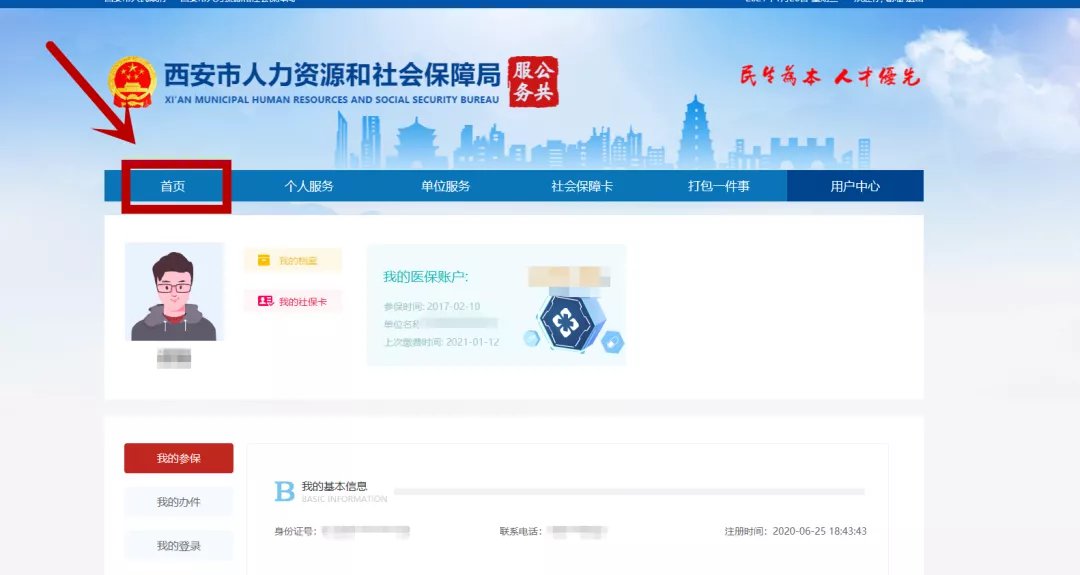Click the hexagonal medical insurance icon
Image resolution: width=1080 pixels, height=575 pixels.
(565, 322)
